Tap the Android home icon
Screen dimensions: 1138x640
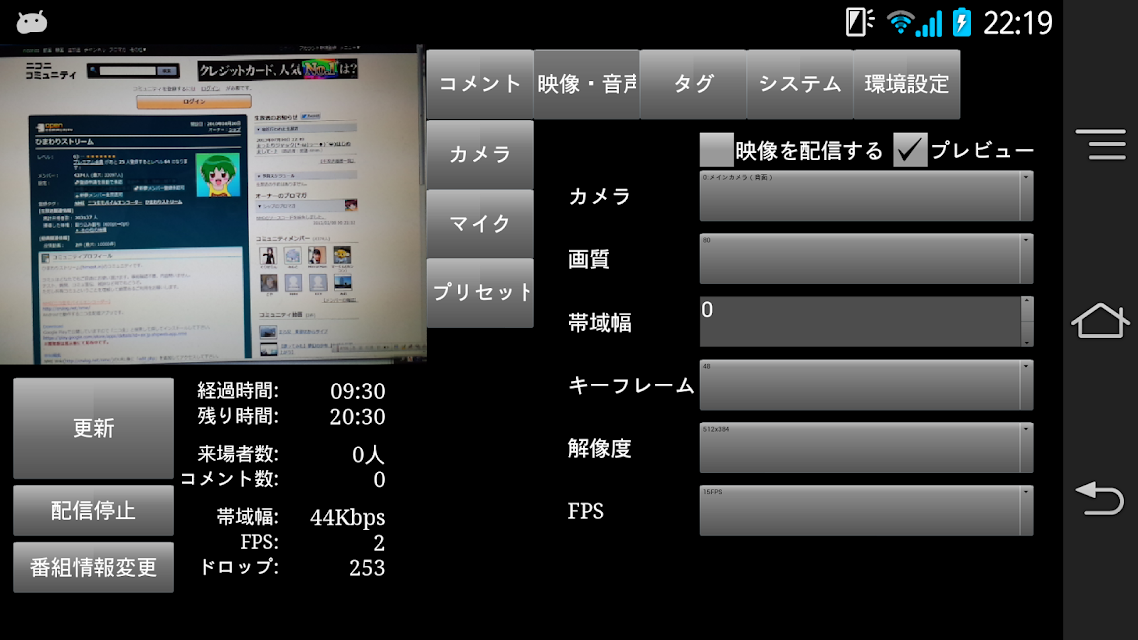(x=1100, y=320)
